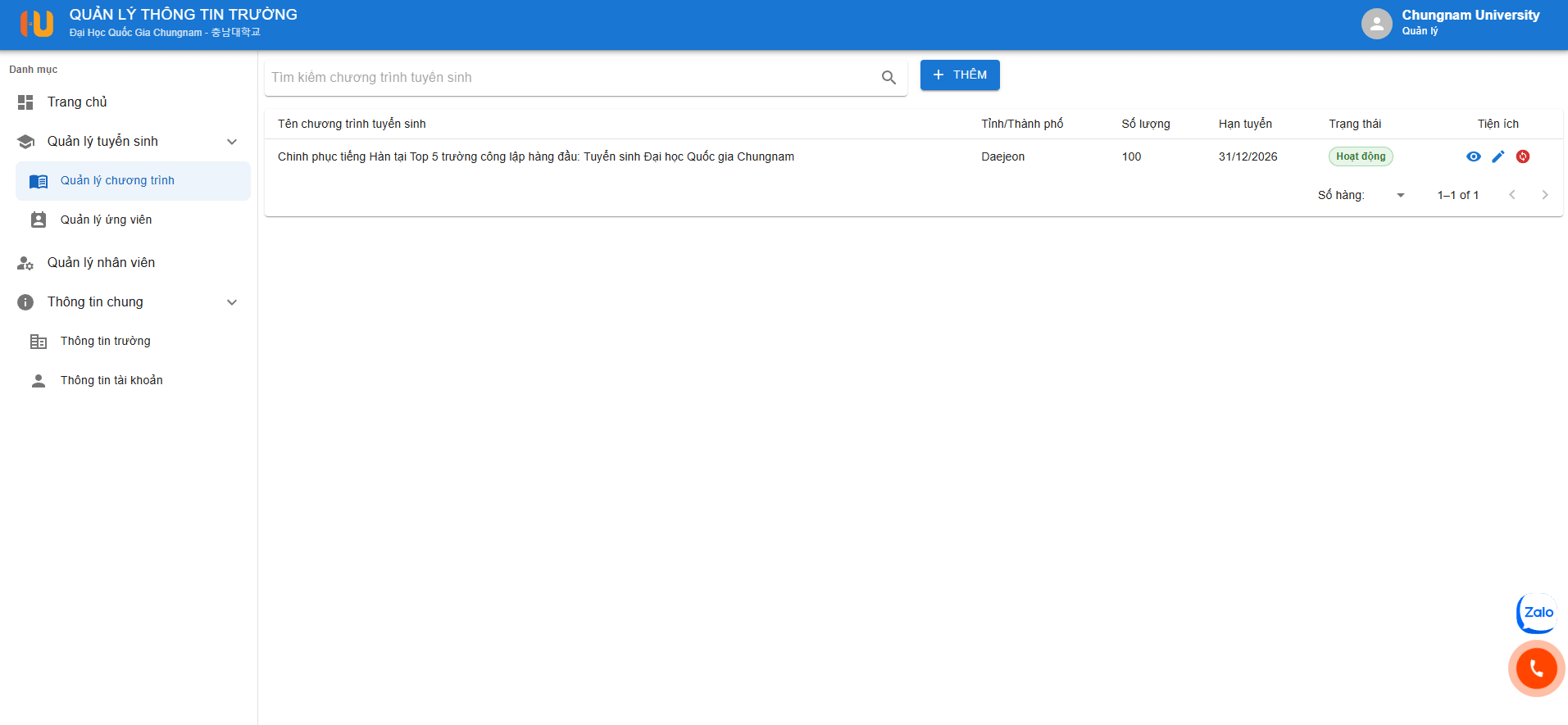The image size is (1568, 725).
Task: Click the app logo in header
Action: pyautogui.click(x=37, y=24)
